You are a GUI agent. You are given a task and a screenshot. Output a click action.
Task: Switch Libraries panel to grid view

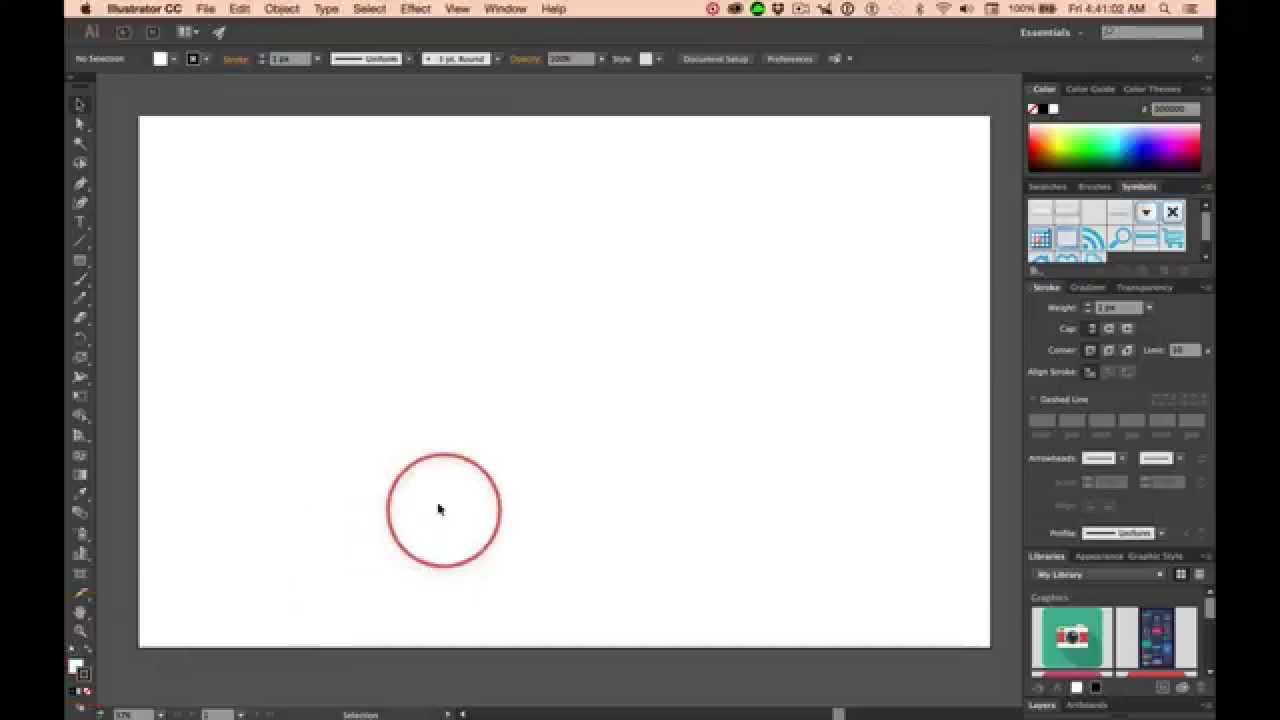(1181, 574)
